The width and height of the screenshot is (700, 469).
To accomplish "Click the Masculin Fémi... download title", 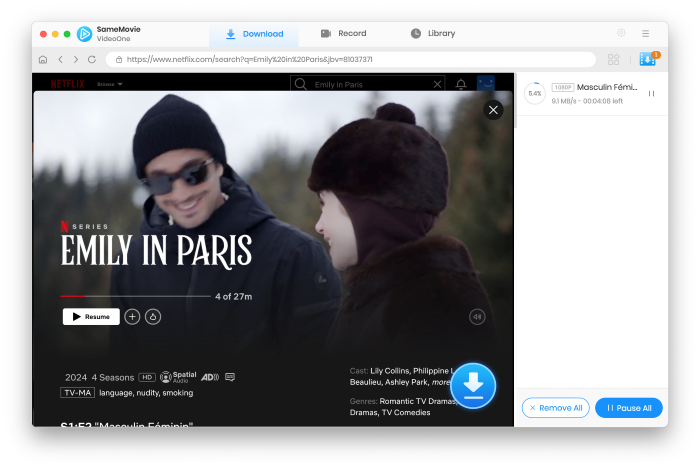I will point(607,87).
